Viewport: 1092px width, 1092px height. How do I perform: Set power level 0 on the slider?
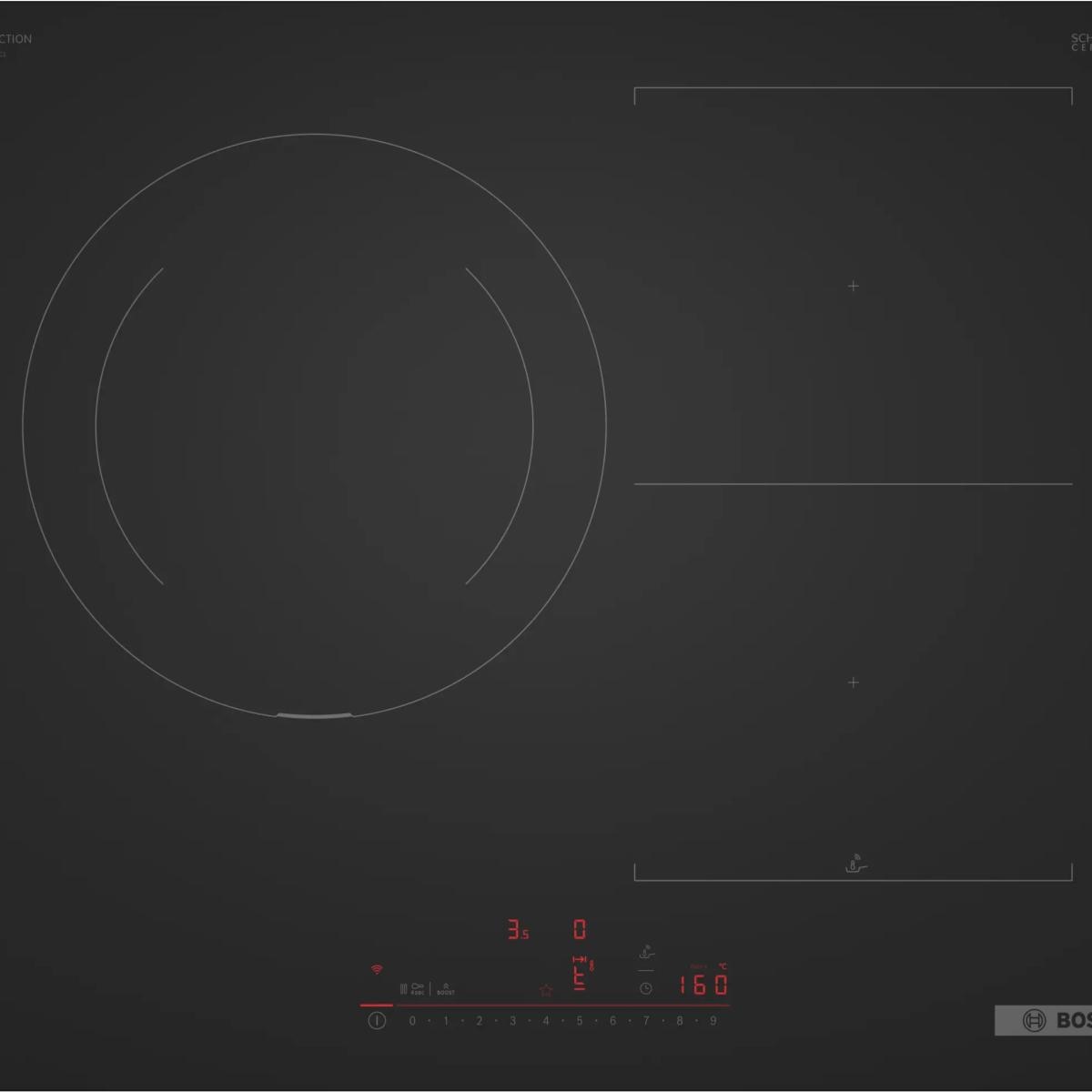[412, 1021]
